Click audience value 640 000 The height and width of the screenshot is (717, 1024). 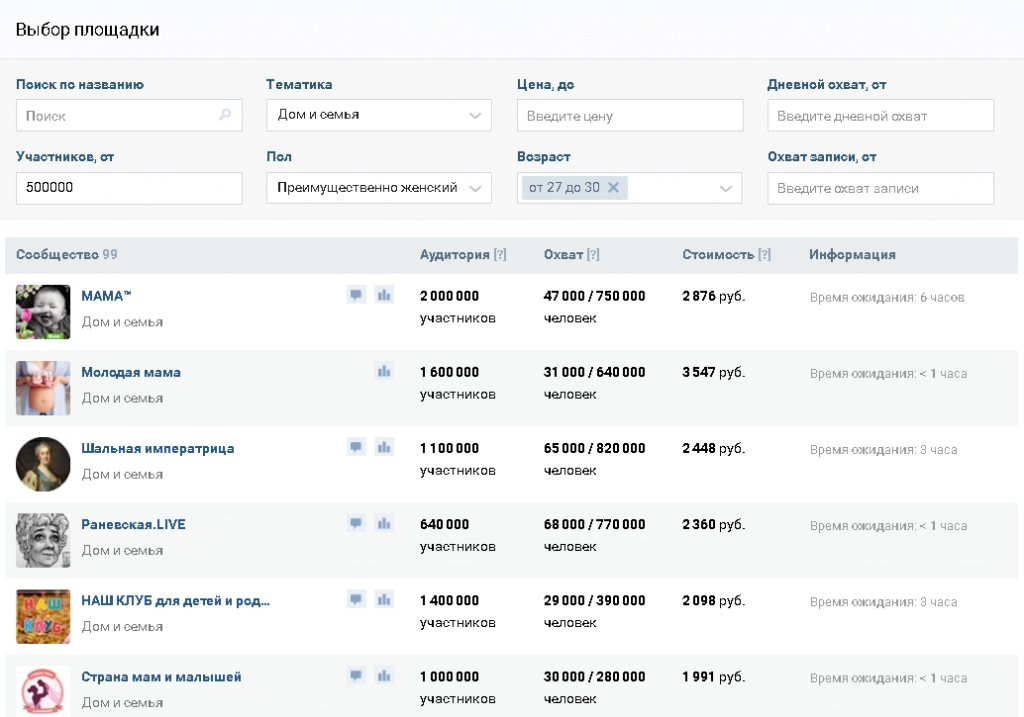(444, 524)
